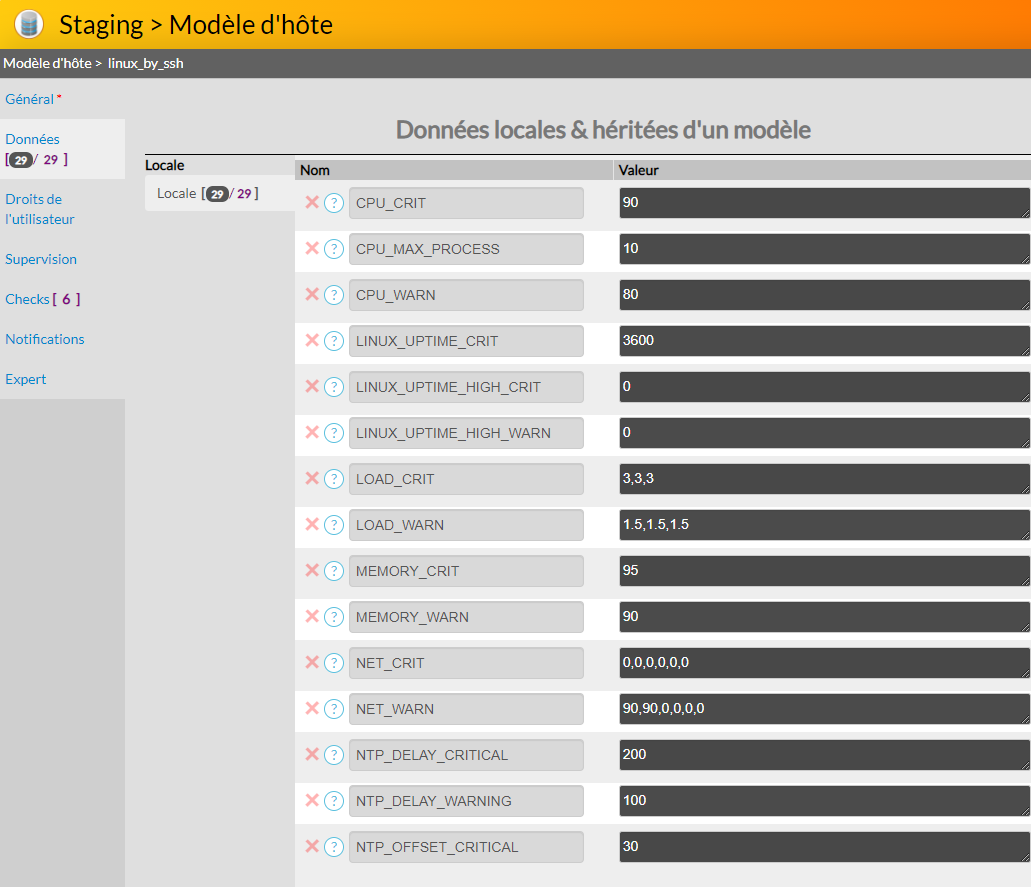1031x887 pixels.
Task: Remove the NTP_OFFSET_CRITICAL entry
Action: (x=312, y=846)
